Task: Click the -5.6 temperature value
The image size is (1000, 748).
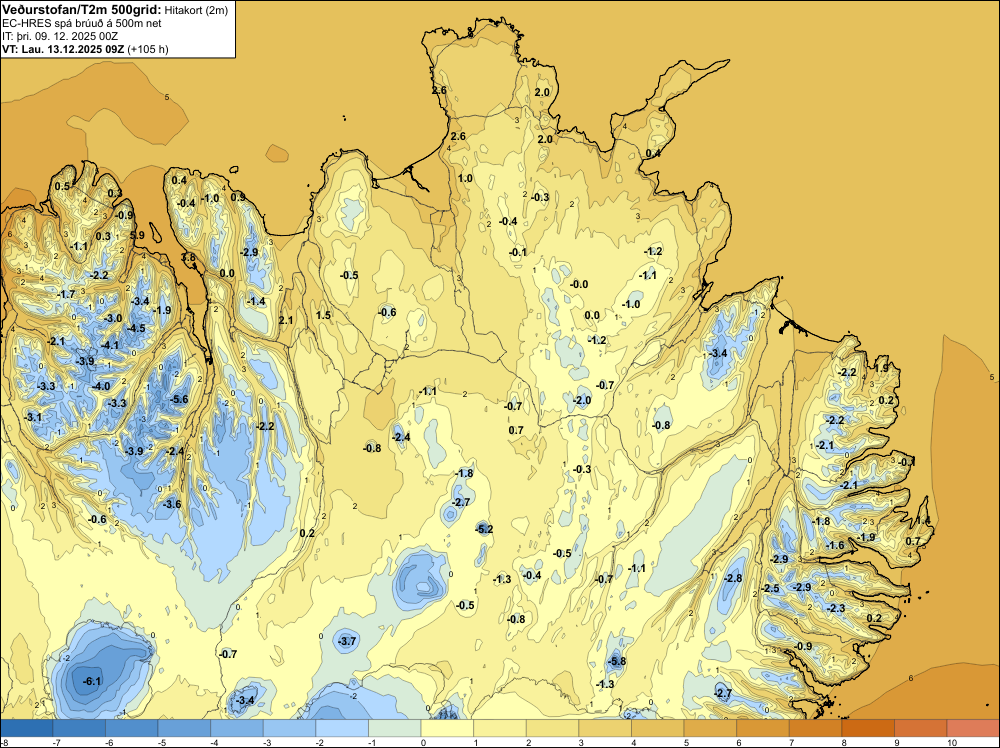Action: [179, 399]
